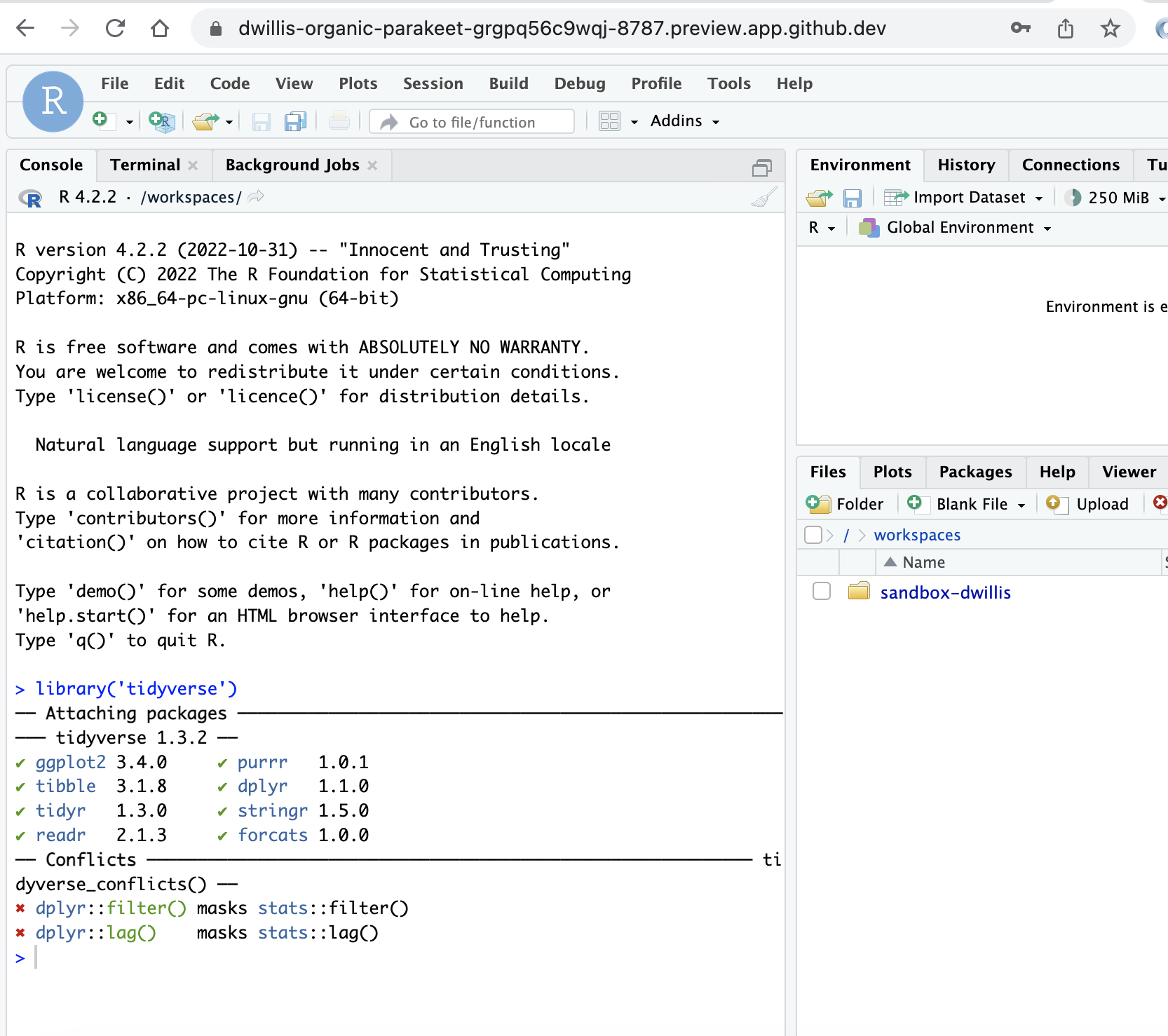Switch to the Connections tab
This screenshot has height=1036, width=1168.
1071,165
